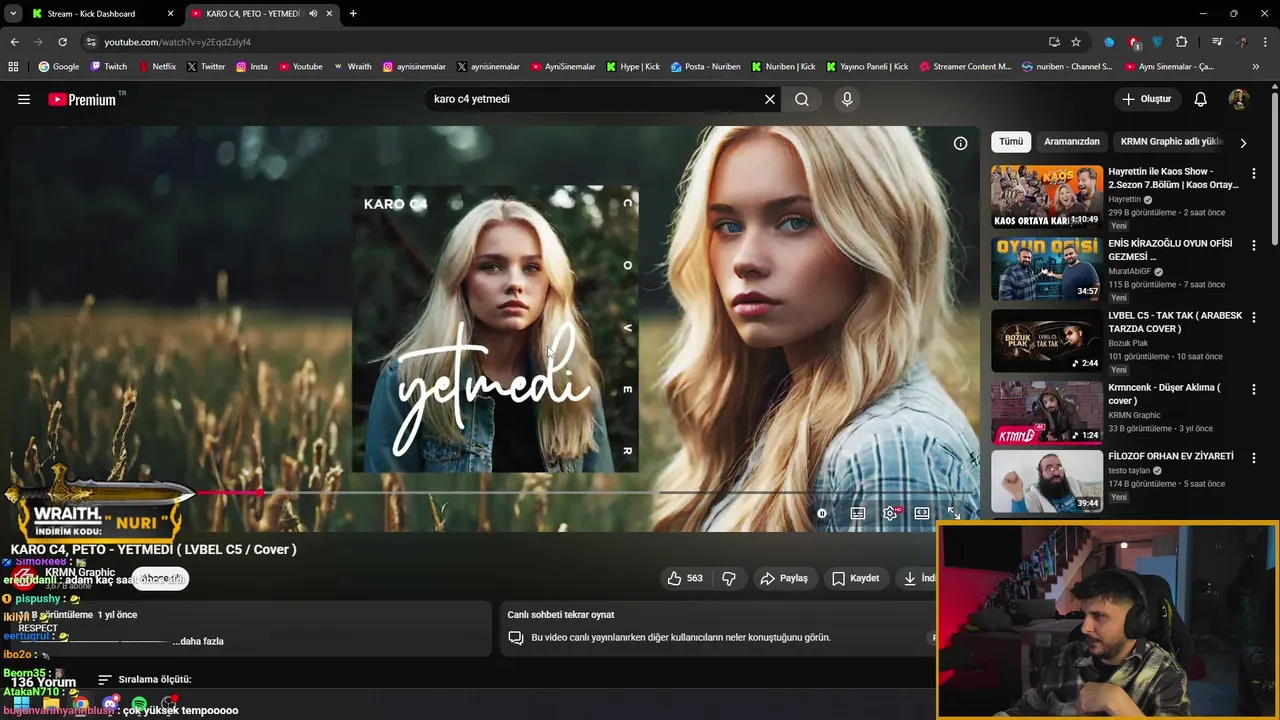The image size is (1280, 720).
Task: Start voice search with the microphone
Action: [x=847, y=99]
